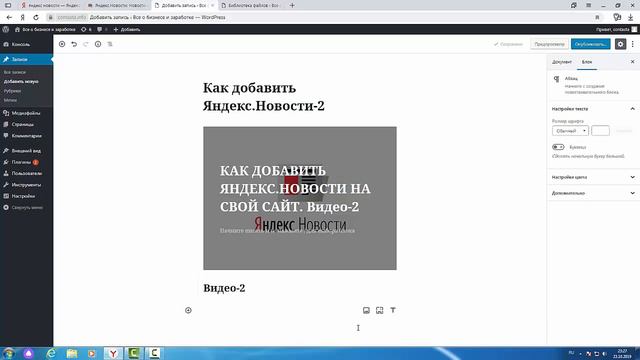Viewport: 640px width, 360px height.
Task: Undo the last editor action
Action: (74, 44)
